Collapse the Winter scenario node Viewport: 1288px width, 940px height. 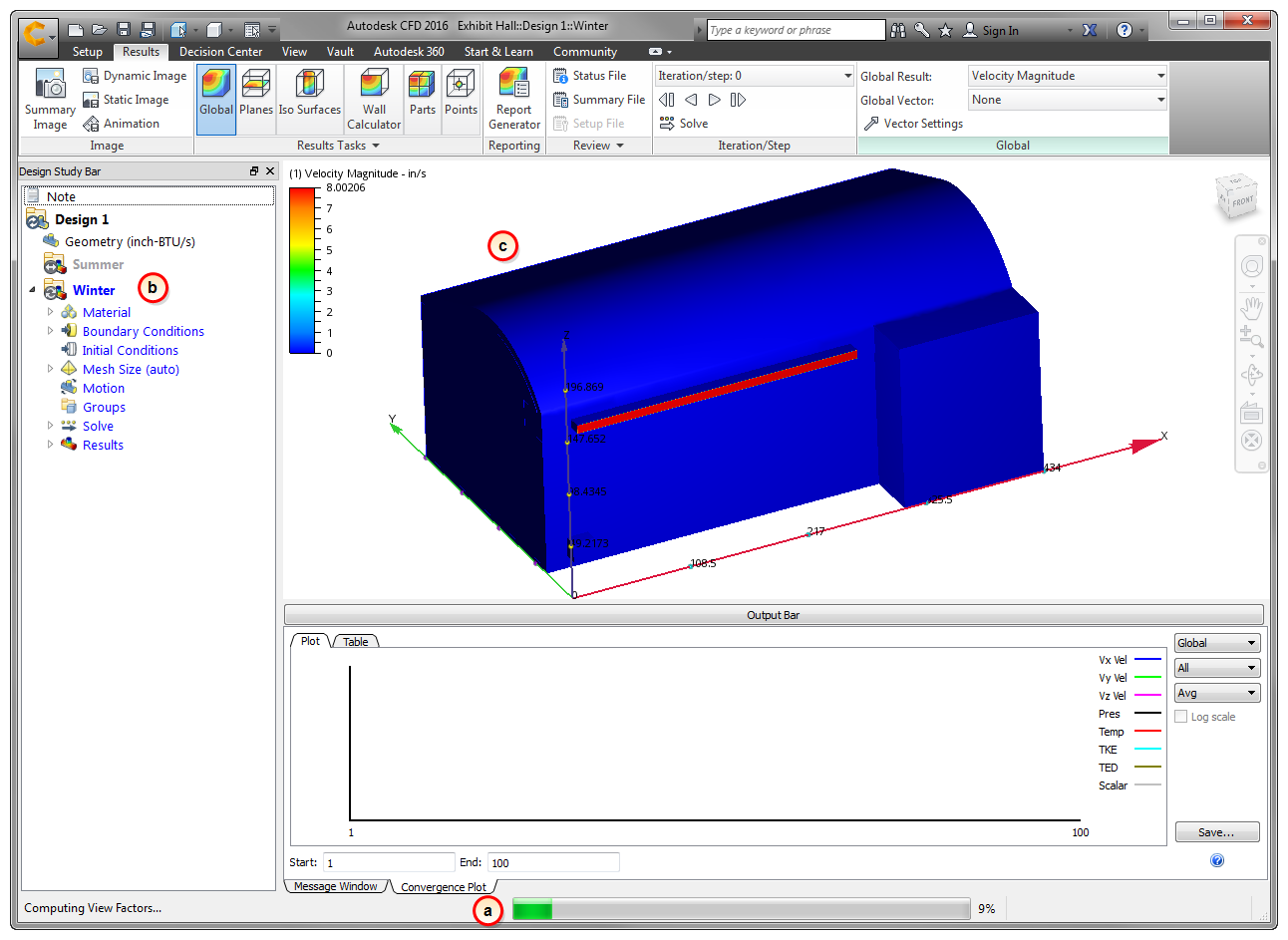click(x=32, y=290)
